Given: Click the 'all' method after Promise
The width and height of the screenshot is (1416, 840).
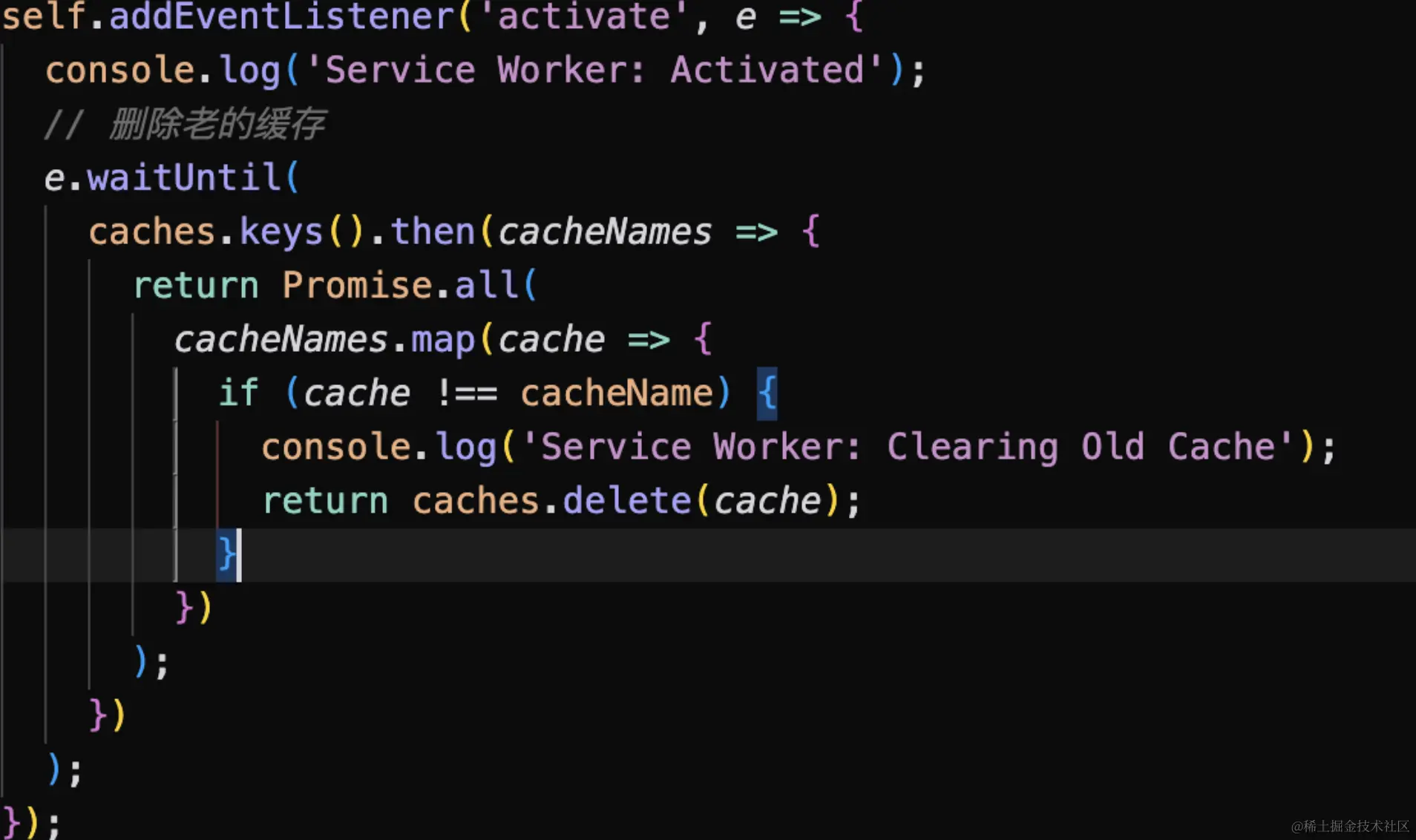Looking at the screenshot, I should coord(486,286).
